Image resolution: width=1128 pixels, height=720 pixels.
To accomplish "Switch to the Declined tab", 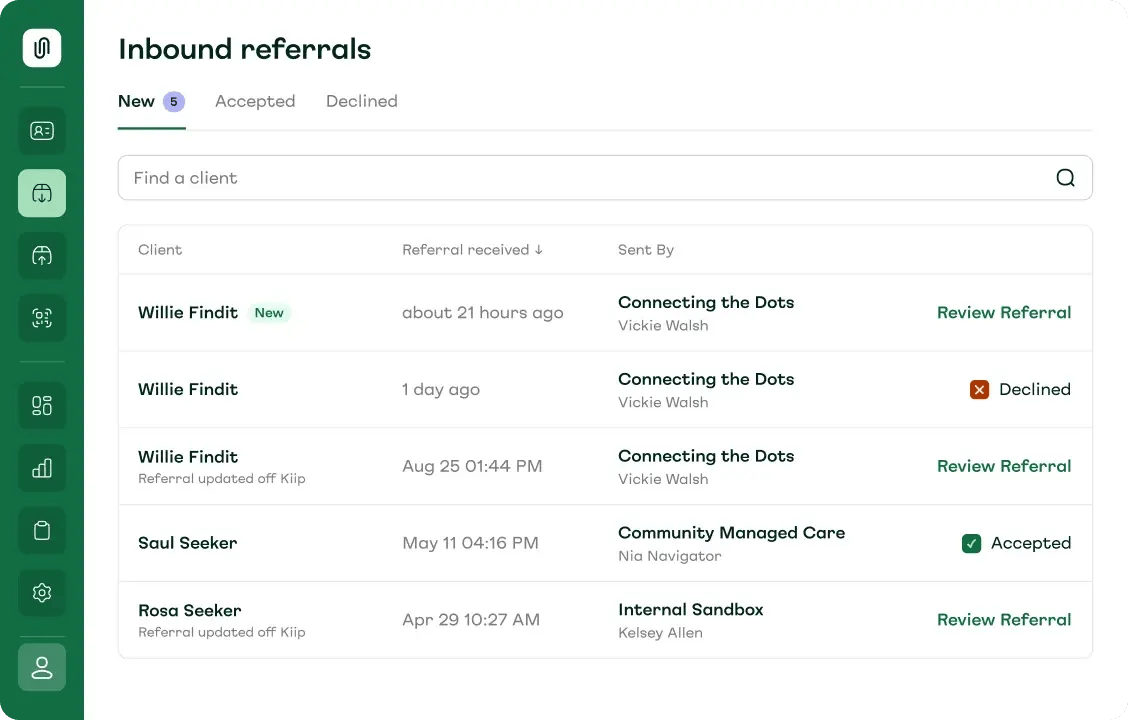I will (362, 101).
